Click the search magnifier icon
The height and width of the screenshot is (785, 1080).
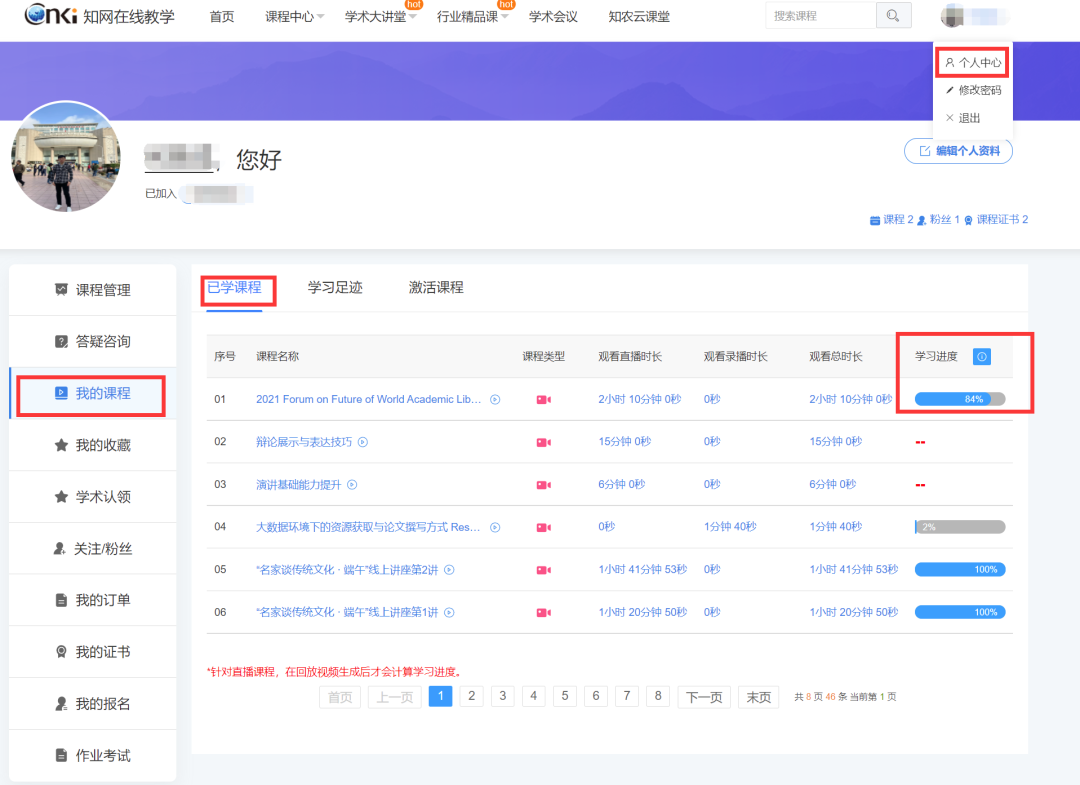click(893, 16)
